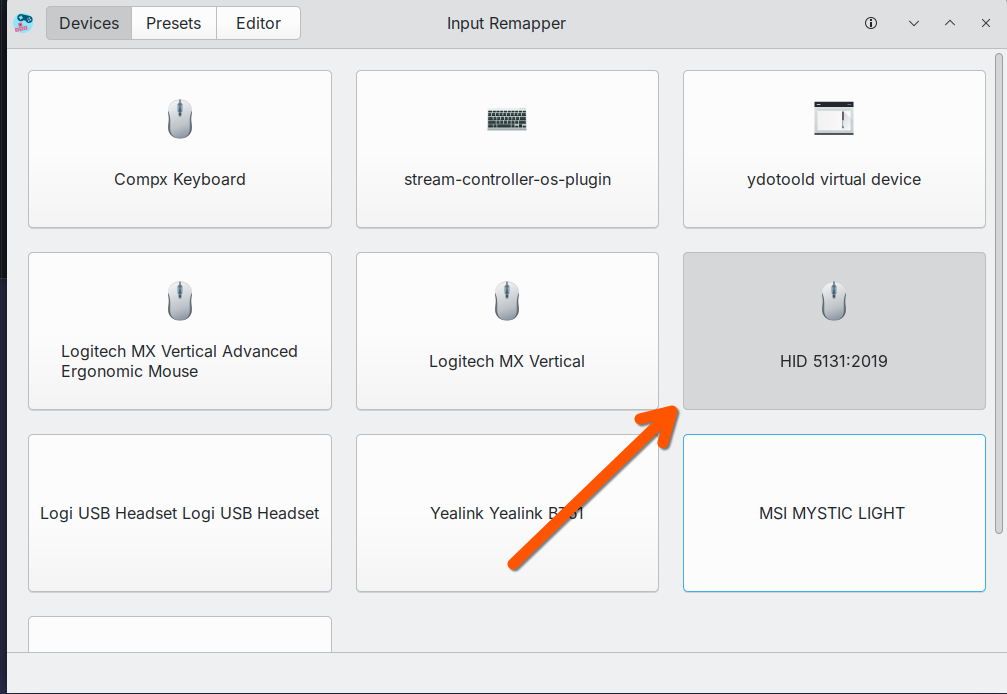Click the mouse icon on Compx Keyboard card
This screenshot has height=694, width=1007.
tap(180, 118)
